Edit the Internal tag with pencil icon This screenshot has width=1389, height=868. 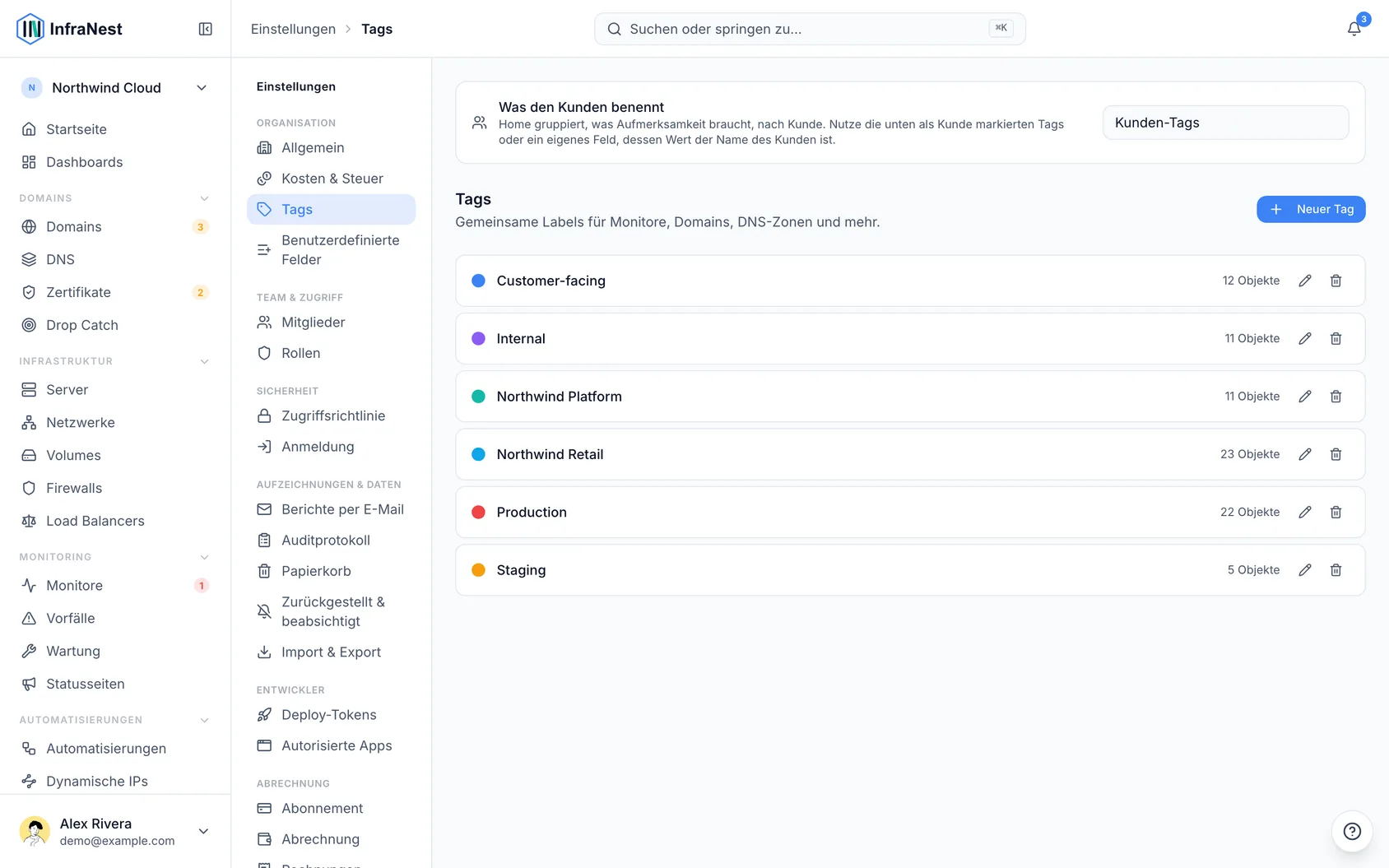[x=1305, y=338]
